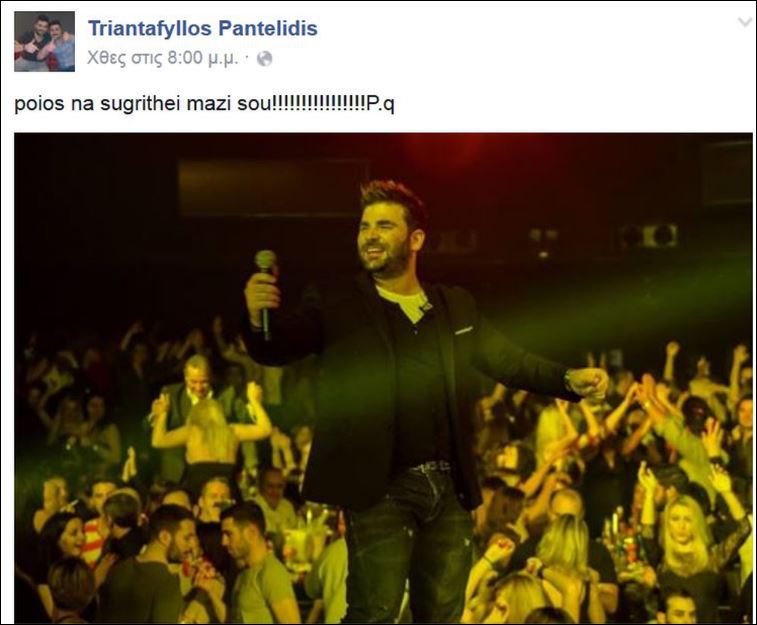757x625 pixels.
Task: Click the singer's outstretched fist with wristwatch
Action: 587,383
